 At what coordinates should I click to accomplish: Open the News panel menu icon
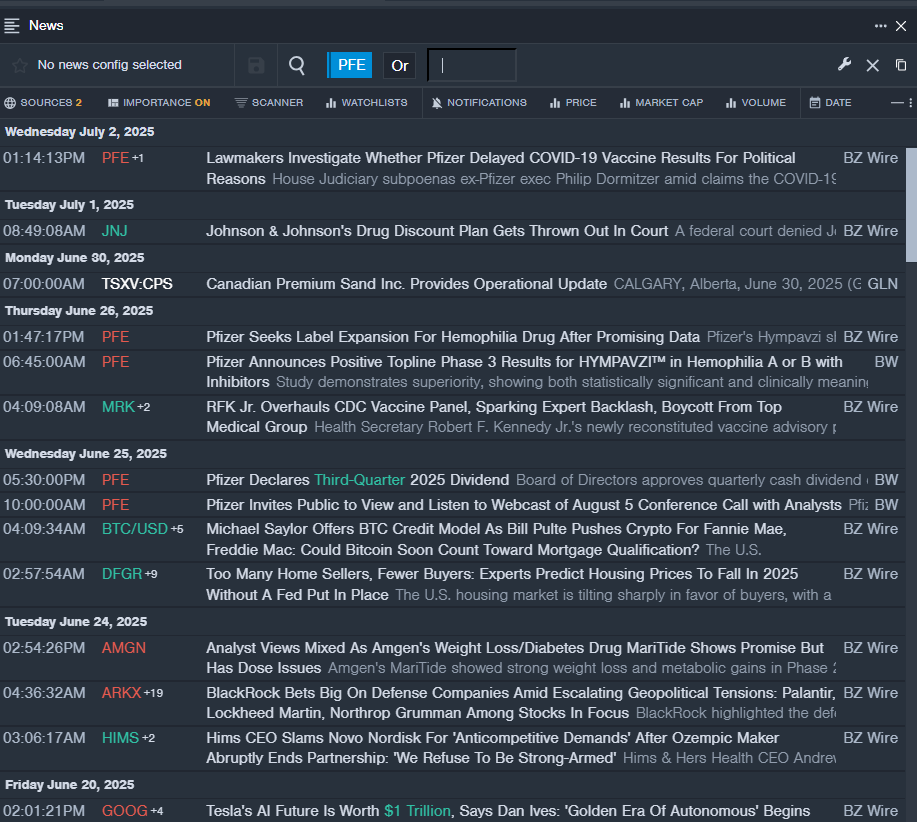(x=12, y=26)
